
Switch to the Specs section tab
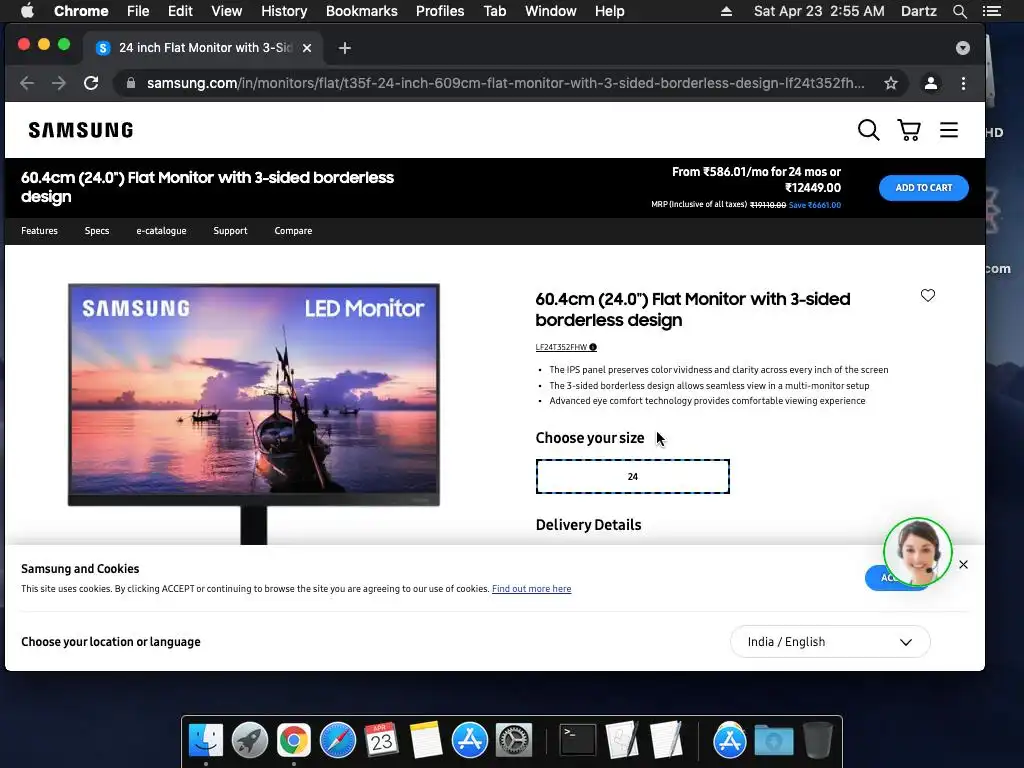[x=97, y=231]
